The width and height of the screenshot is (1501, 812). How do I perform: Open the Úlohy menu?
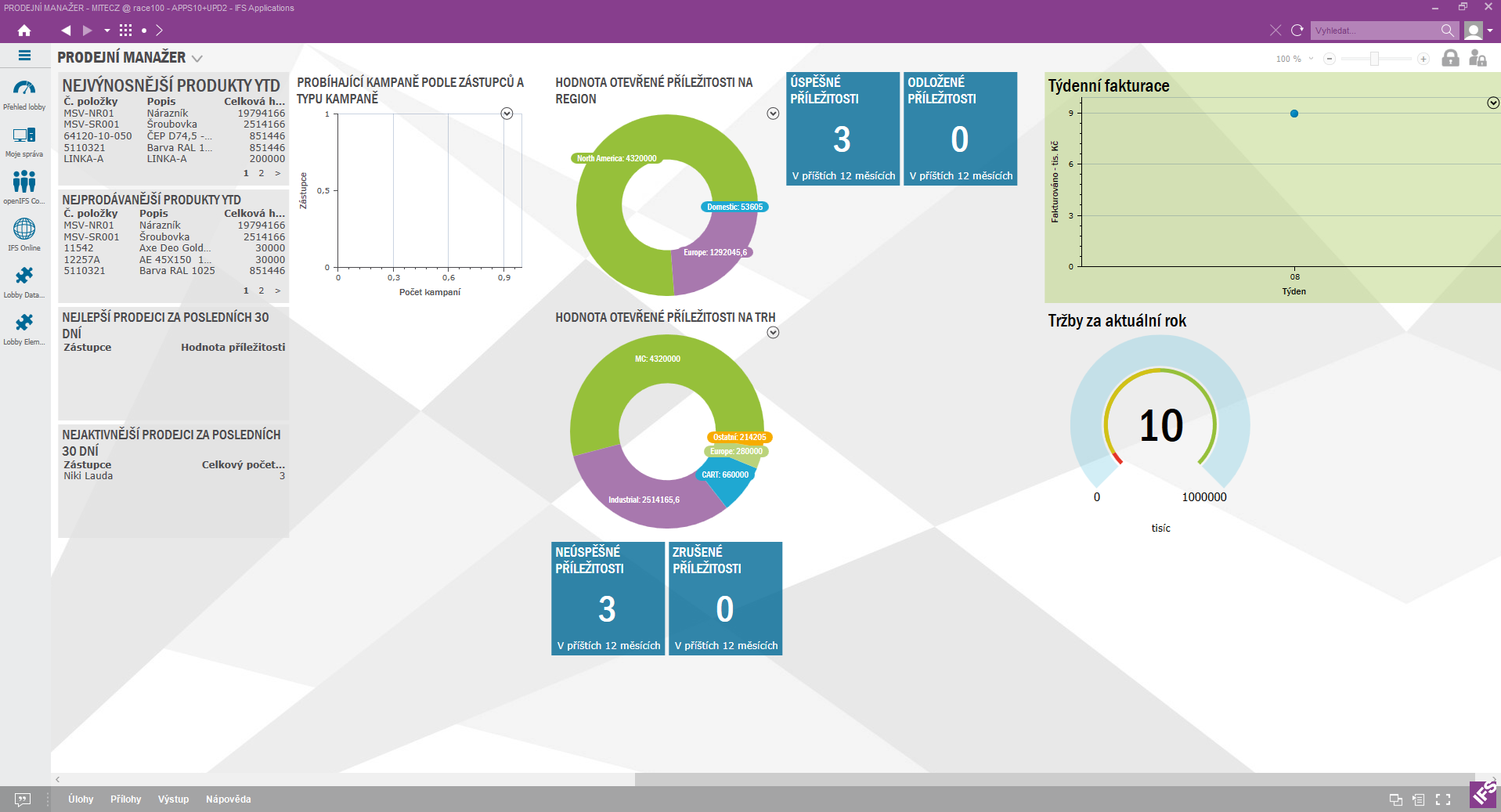[x=81, y=799]
